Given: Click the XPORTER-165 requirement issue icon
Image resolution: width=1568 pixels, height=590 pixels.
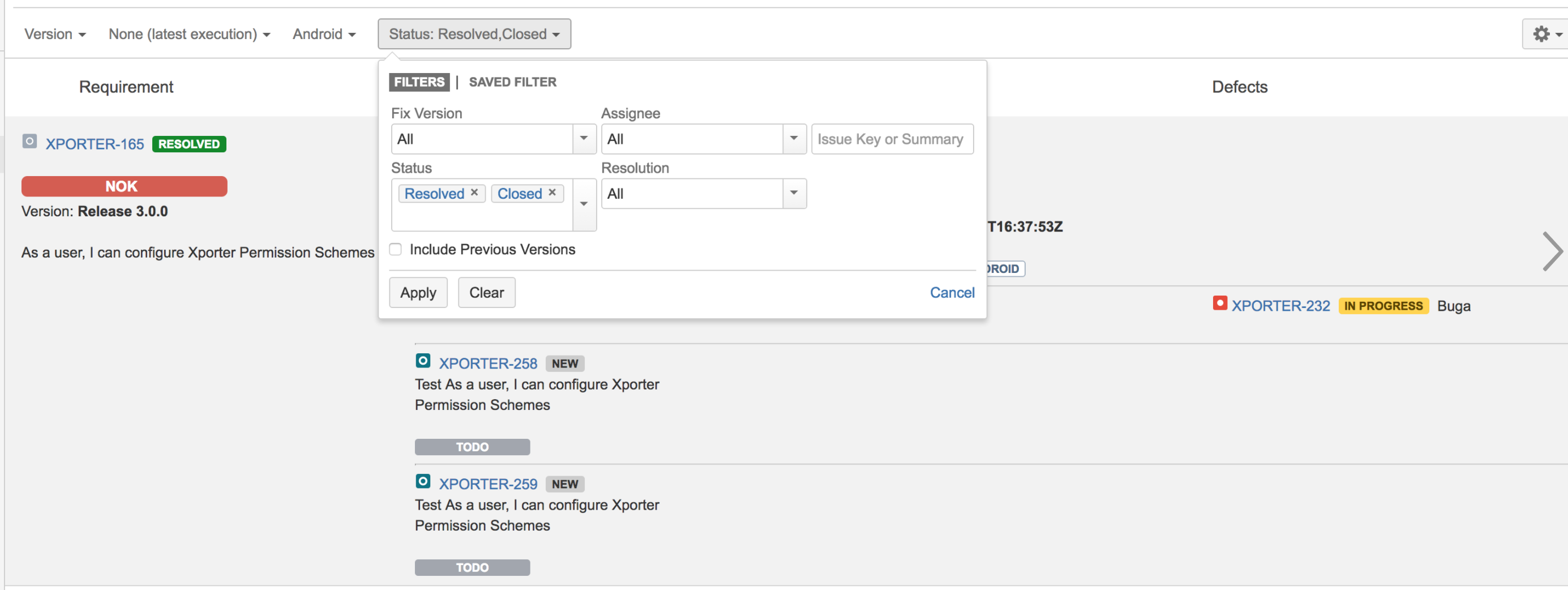Looking at the screenshot, I should point(30,142).
